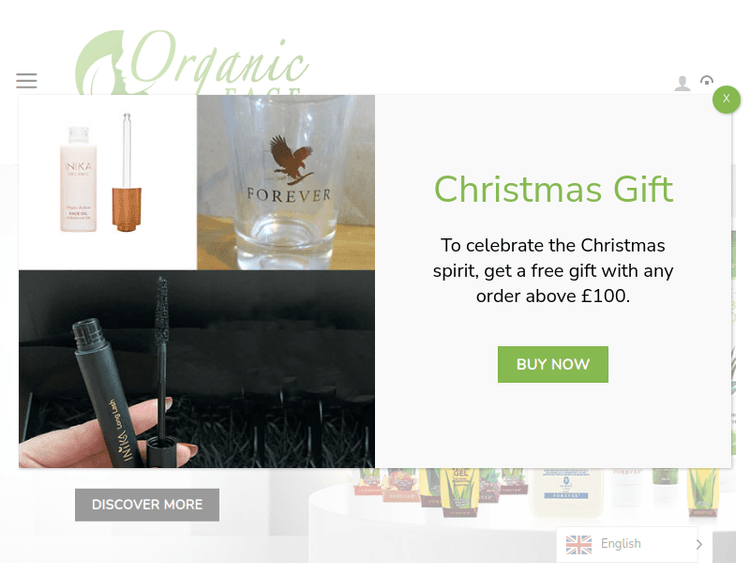Click the BUY NOW button
The image size is (750, 563).
pyautogui.click(x=553, y=364)
